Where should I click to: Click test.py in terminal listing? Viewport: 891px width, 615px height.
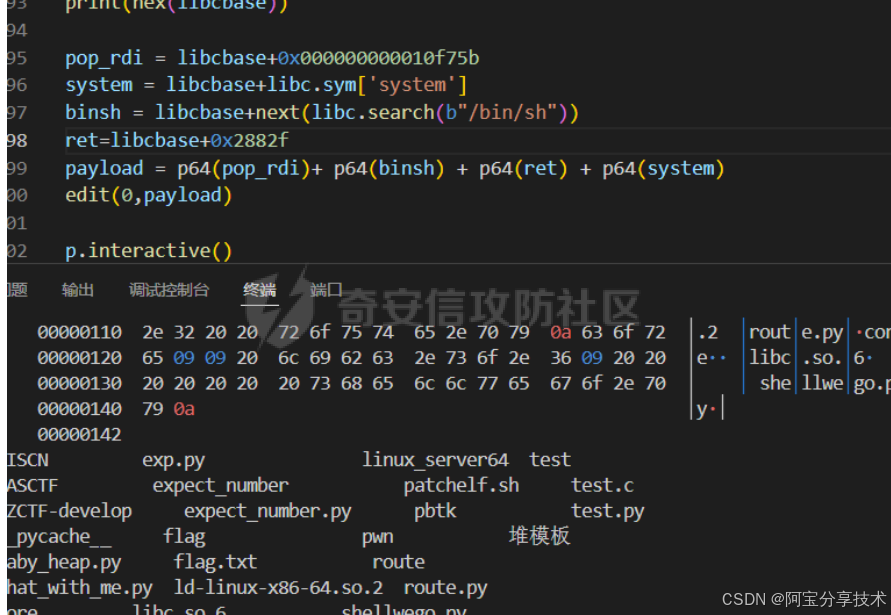(607, 512)
